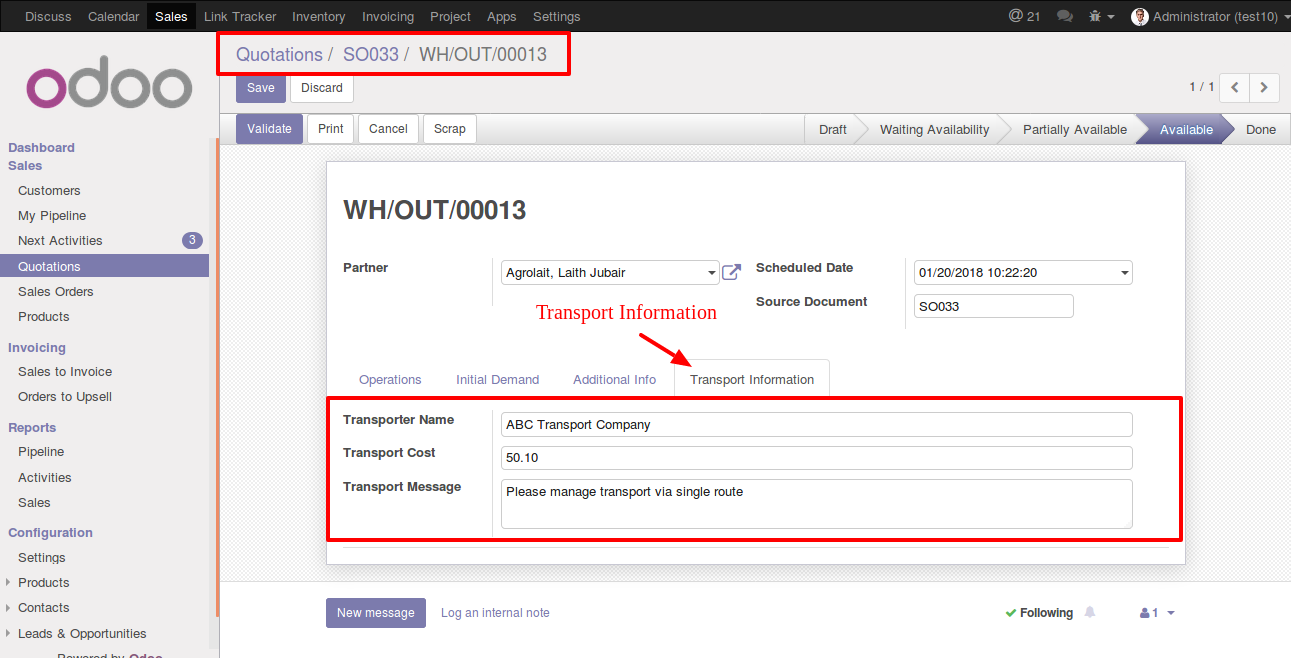The width and height of the screenshot is (1291, 658).
Task: Click the Validate button
Action: coord(269,129)
